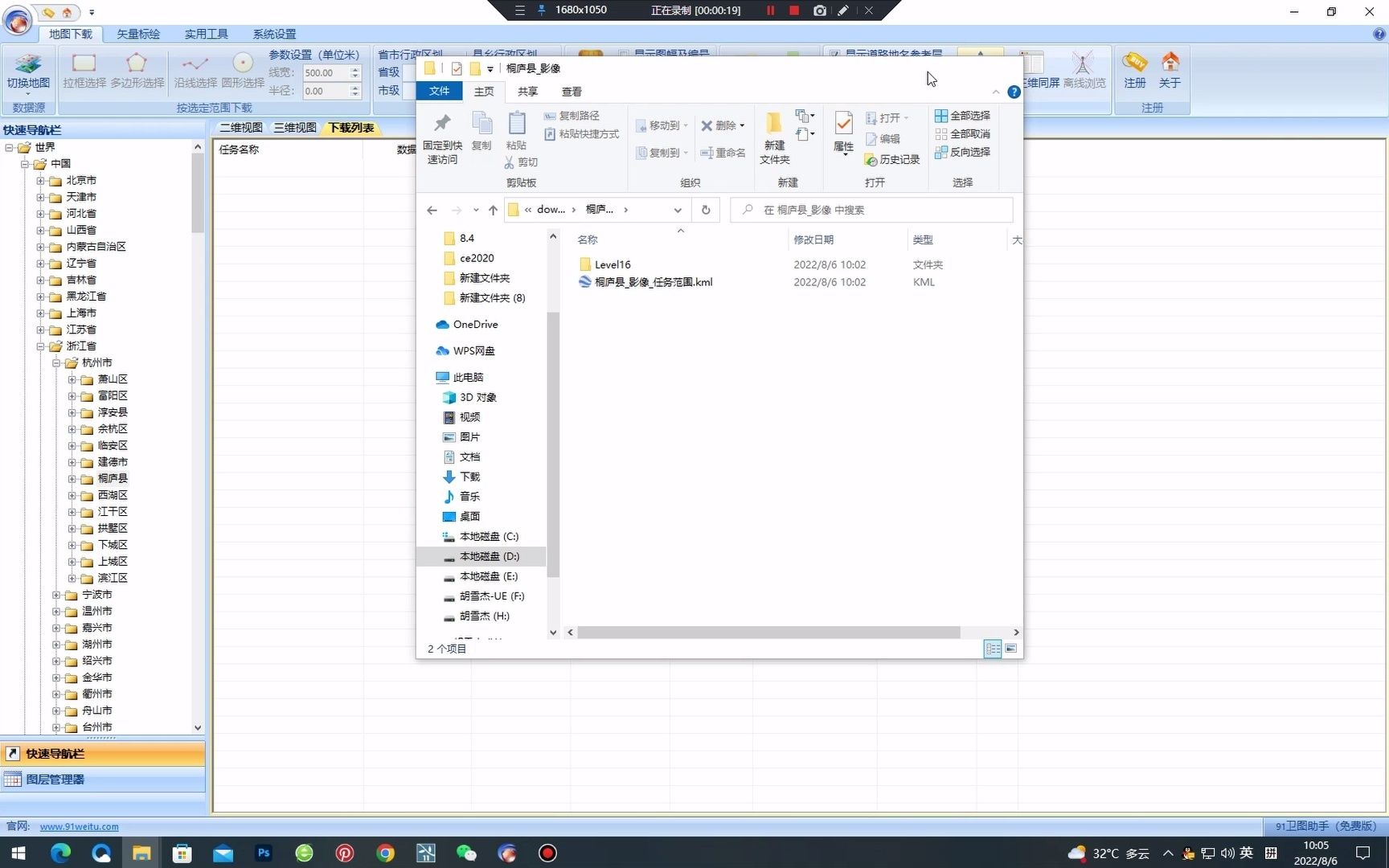Click the 全部选择 select all item

(x=962, y=116)
